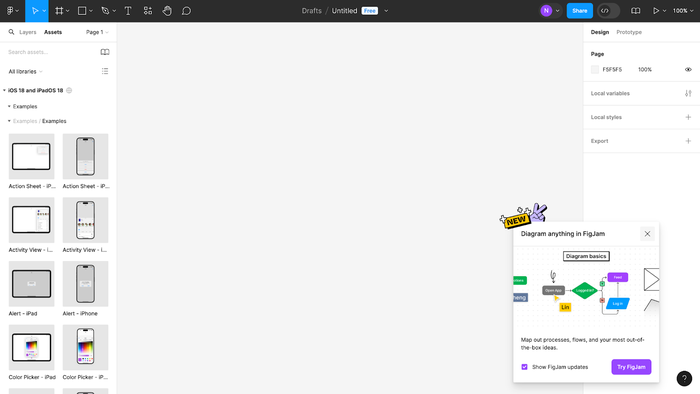Click the Untitled file name
Screen dimensions: 700x394
tap(344, 11)
